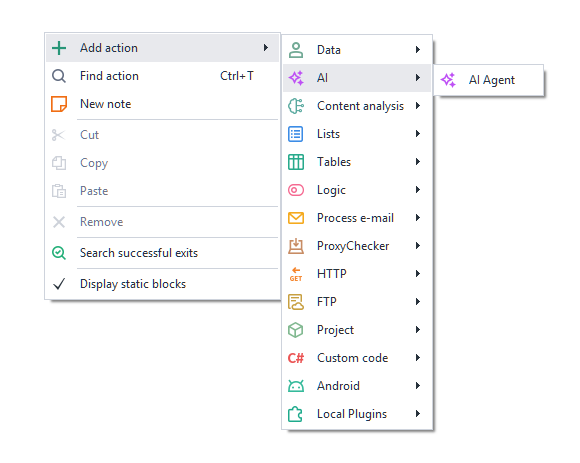This screenshot has height=463, width=580.
Task: Click the Process e-mail envelope icon
Action: tap(296, 218)
